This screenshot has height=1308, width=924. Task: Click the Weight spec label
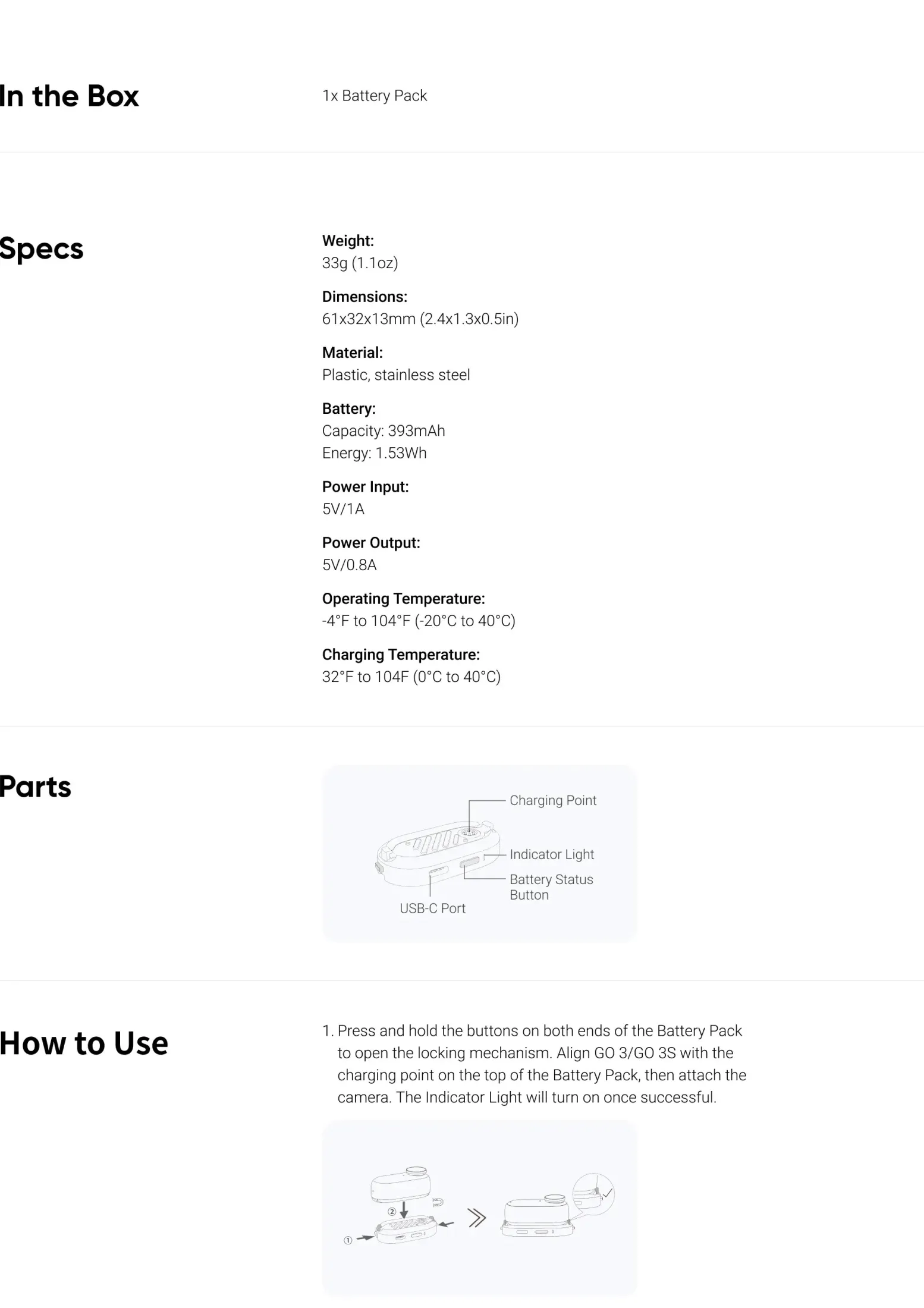click(x=348, y=241)
